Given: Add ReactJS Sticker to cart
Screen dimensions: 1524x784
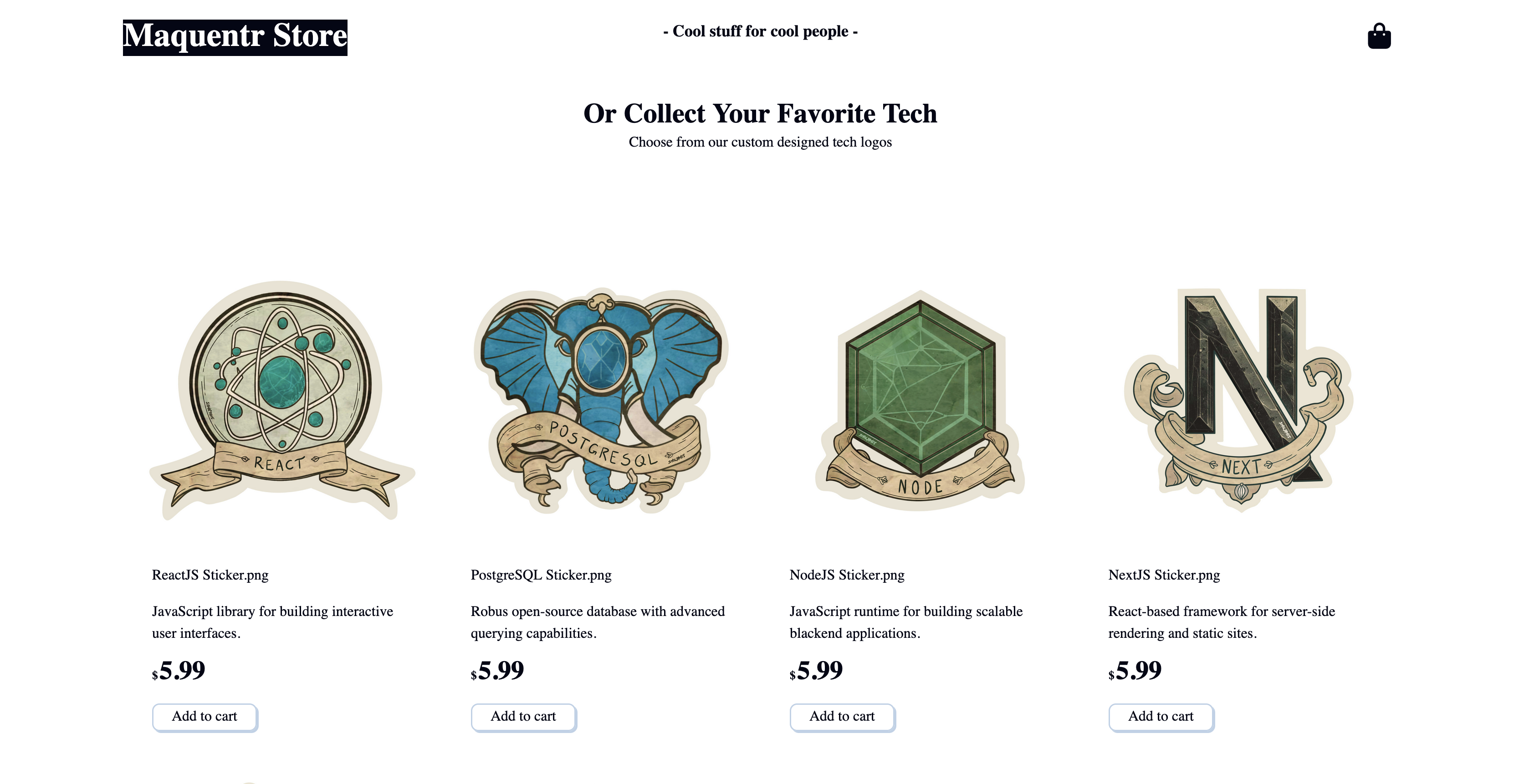Looking at the screenshot, I should point(205,717).
